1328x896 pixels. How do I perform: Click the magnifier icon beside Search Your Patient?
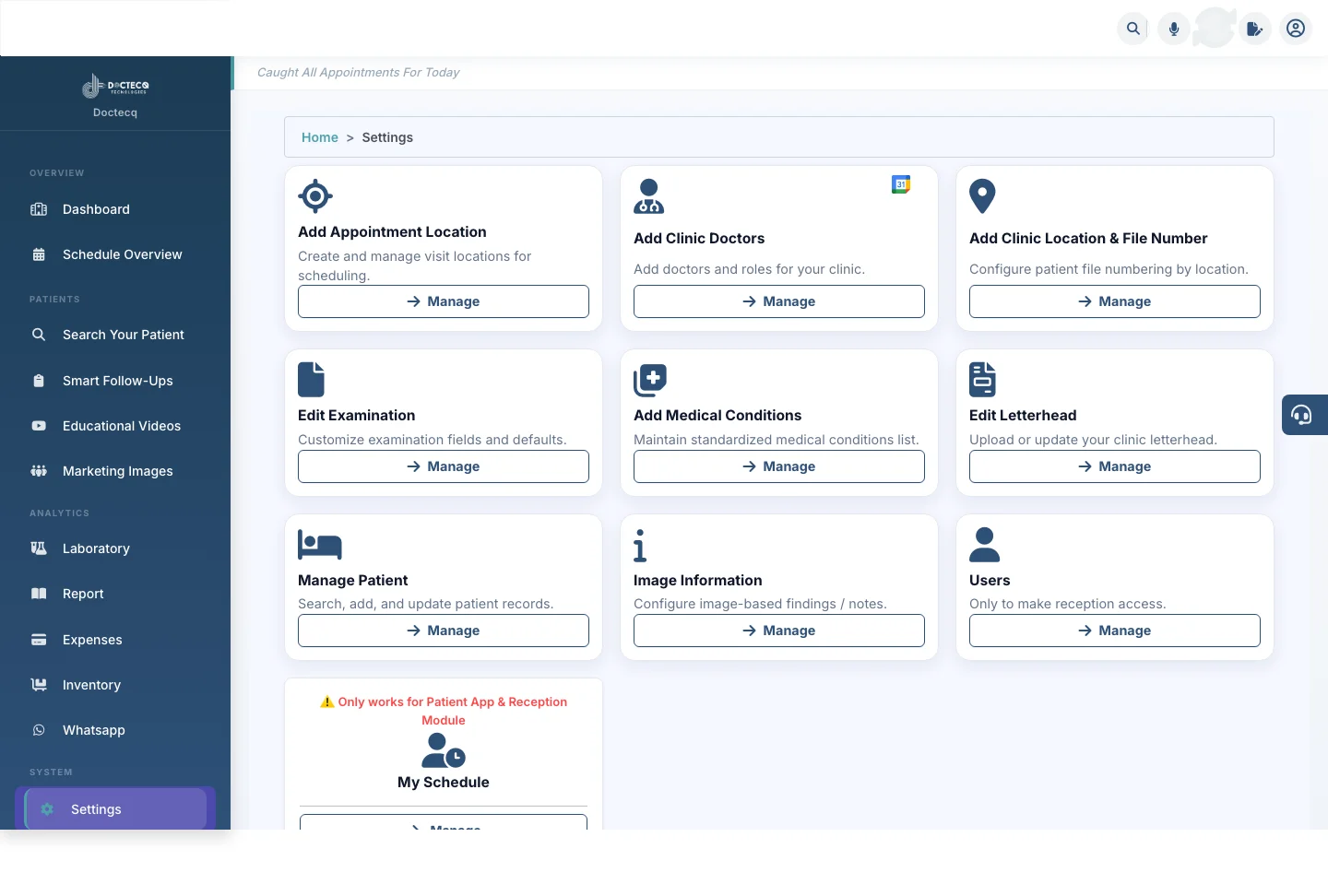[39, 335]
